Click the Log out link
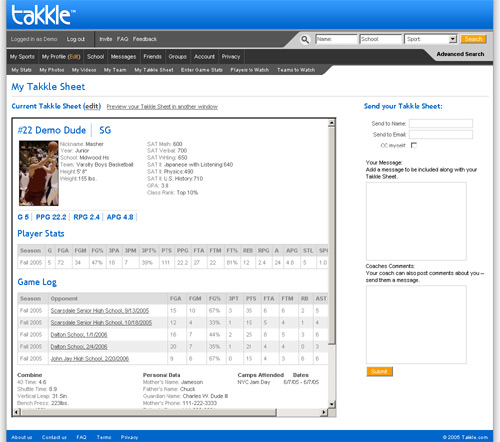This screenshot has height=442, width=500. coord(76,39)
